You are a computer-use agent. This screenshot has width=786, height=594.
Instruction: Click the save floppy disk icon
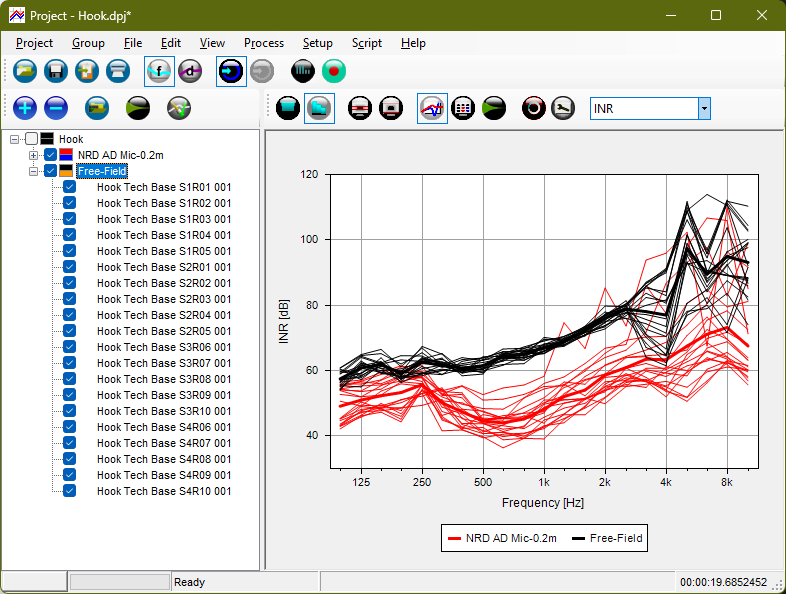click(56, 71)
